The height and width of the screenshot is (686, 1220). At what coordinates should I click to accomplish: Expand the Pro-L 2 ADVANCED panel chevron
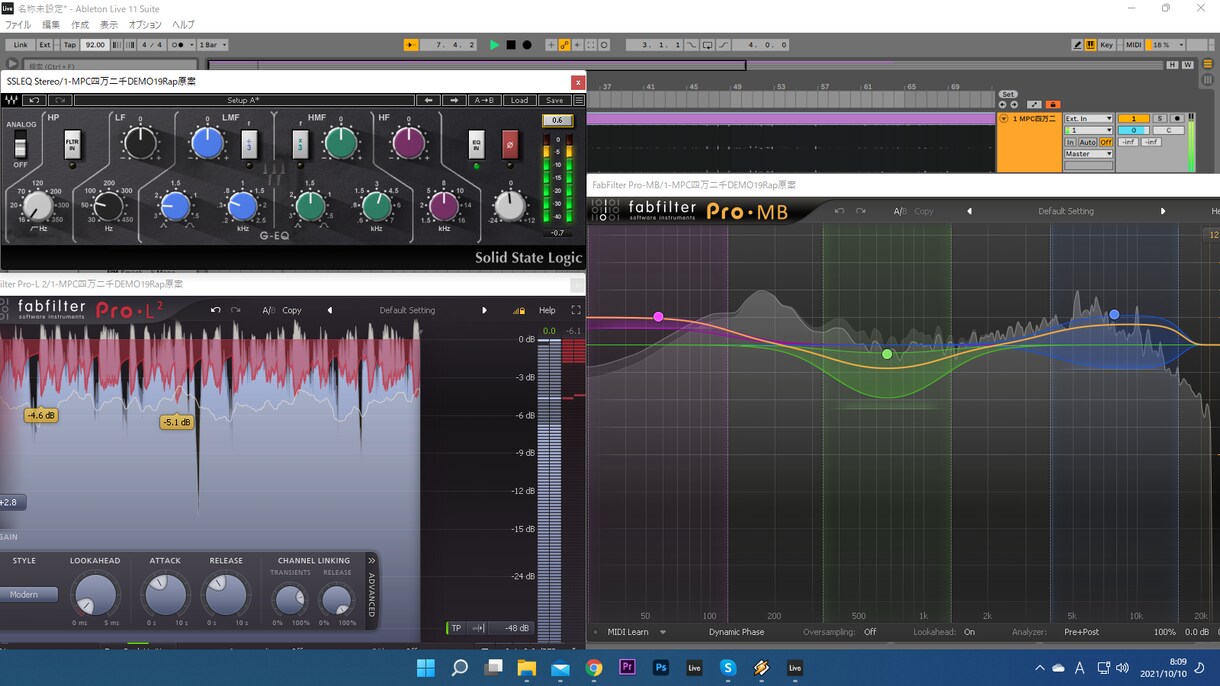pos(371,561)
